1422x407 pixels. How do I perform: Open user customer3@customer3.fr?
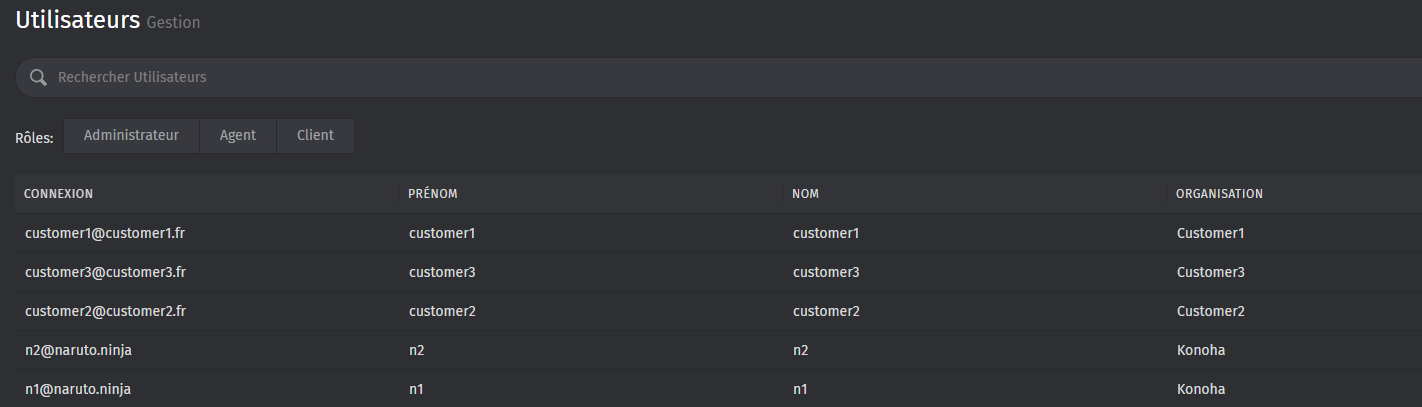pyautogui.click(x=105, y=272)
